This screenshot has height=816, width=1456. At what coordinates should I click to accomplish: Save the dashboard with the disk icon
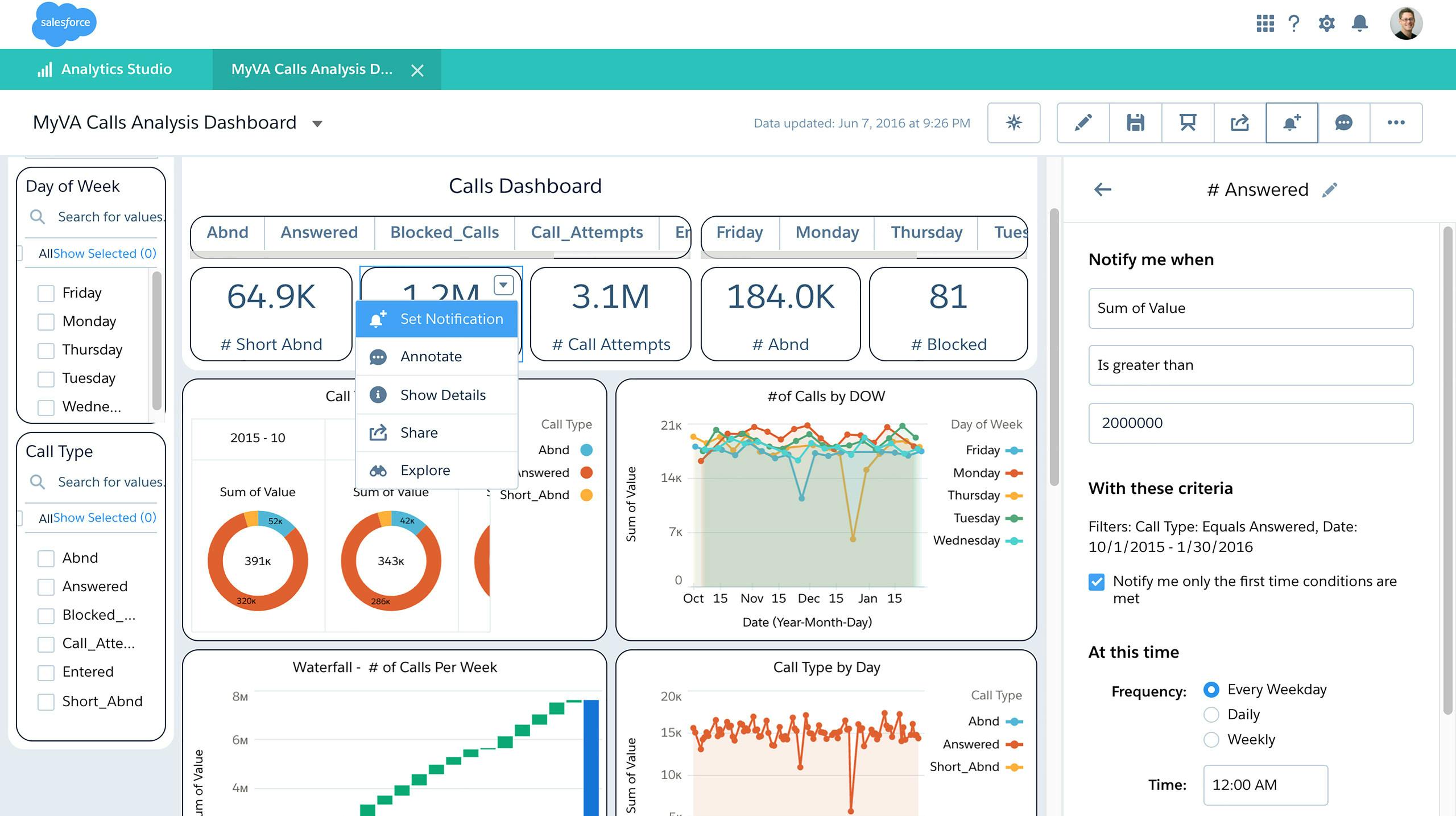(x=1135, y=123)
